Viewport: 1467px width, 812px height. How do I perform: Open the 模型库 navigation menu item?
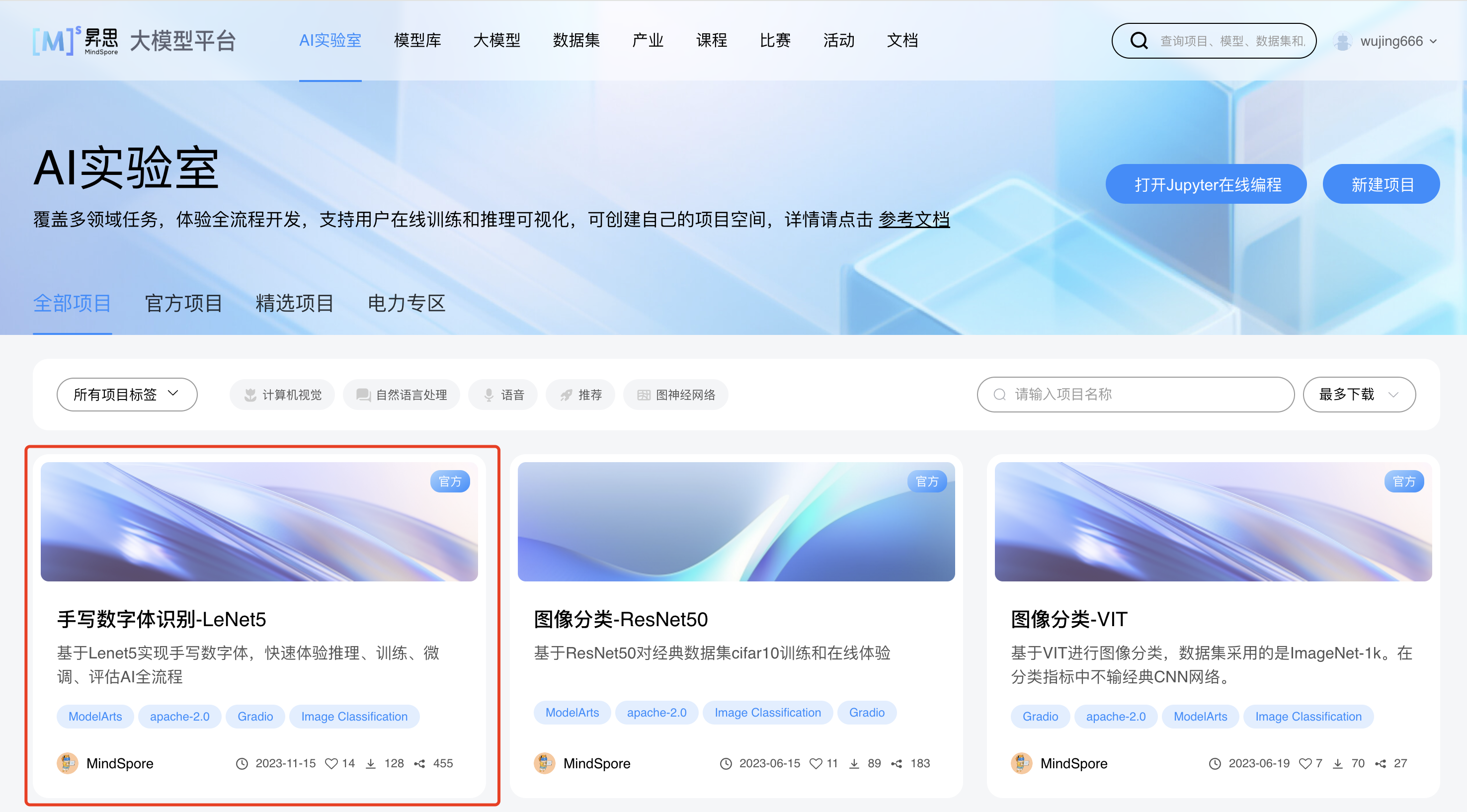pyautogui.click(x=417, y=40)
